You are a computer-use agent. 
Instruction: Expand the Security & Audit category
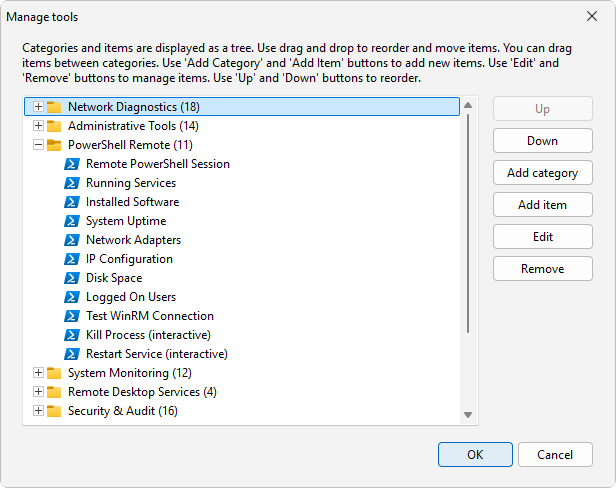click(38, 411)
